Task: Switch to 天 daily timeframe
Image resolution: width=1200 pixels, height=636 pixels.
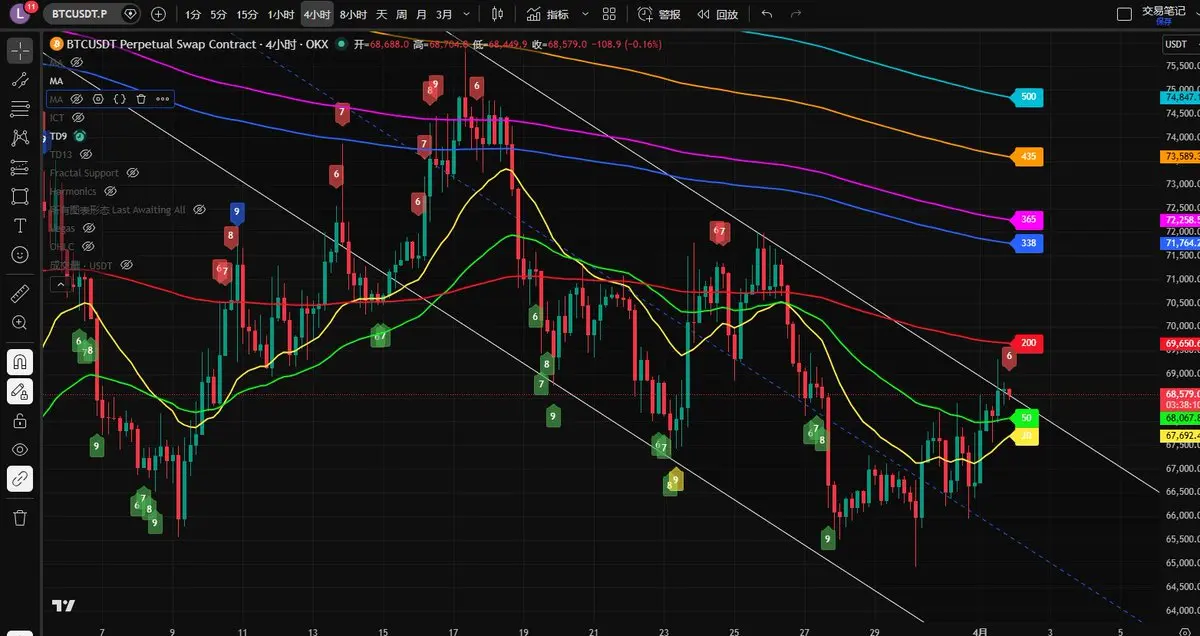Action: click(381, 14)
